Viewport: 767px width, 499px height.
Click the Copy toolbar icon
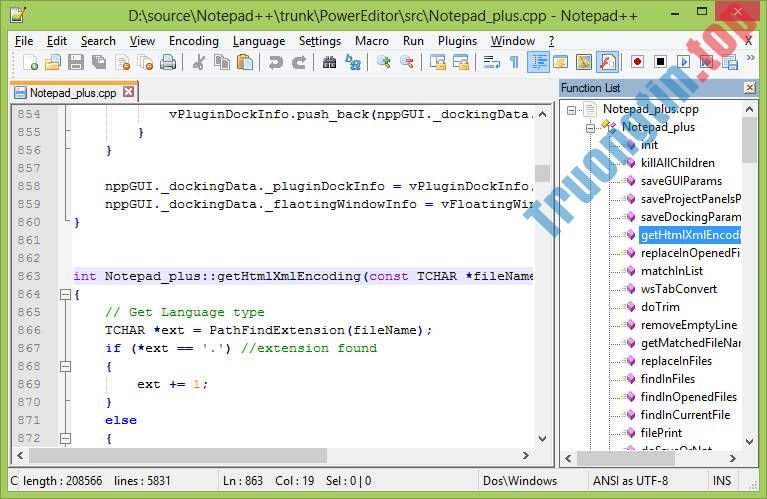coord(222,63)
